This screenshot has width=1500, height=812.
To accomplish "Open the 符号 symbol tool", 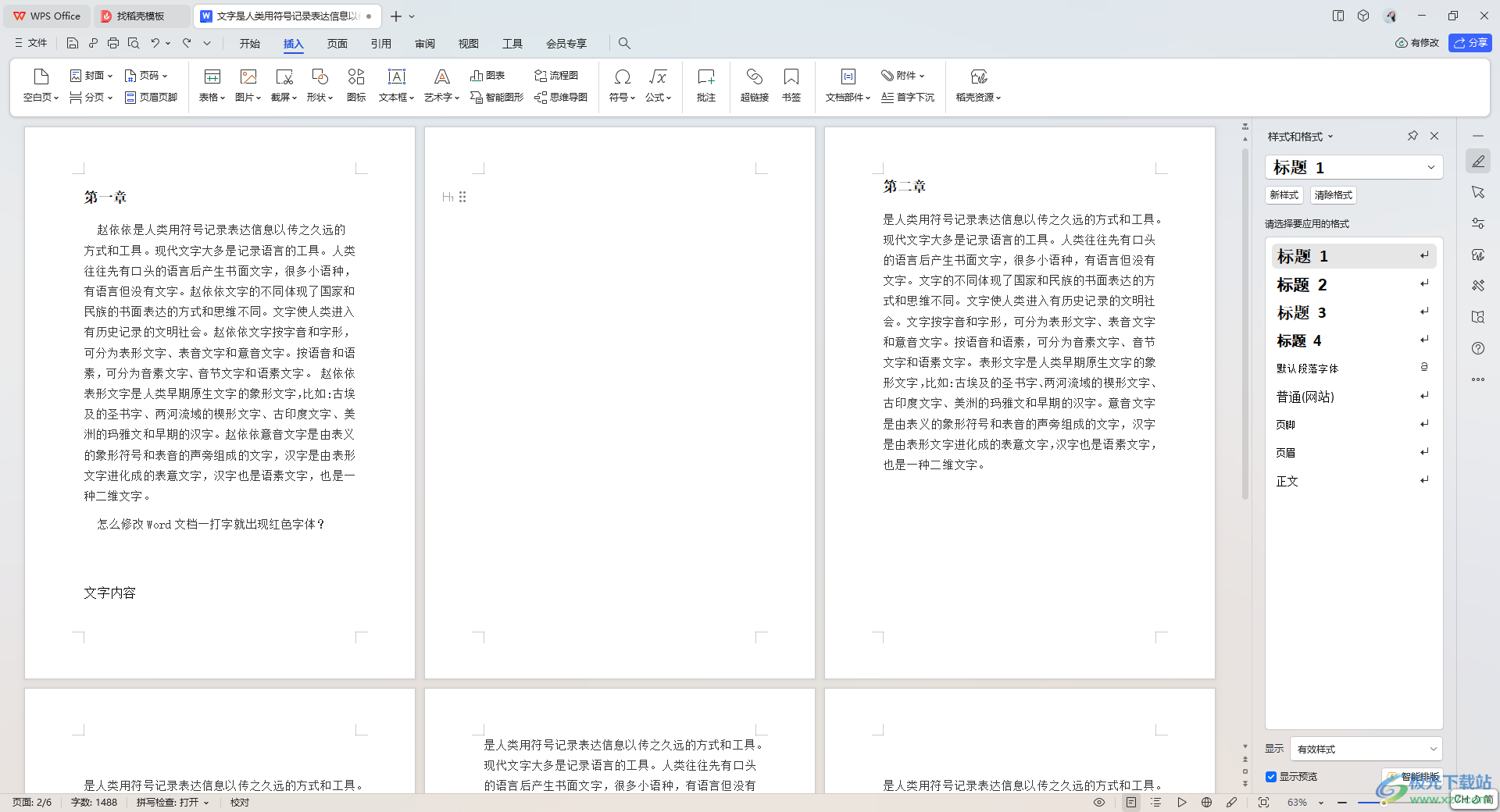I will tap(622, 85).
